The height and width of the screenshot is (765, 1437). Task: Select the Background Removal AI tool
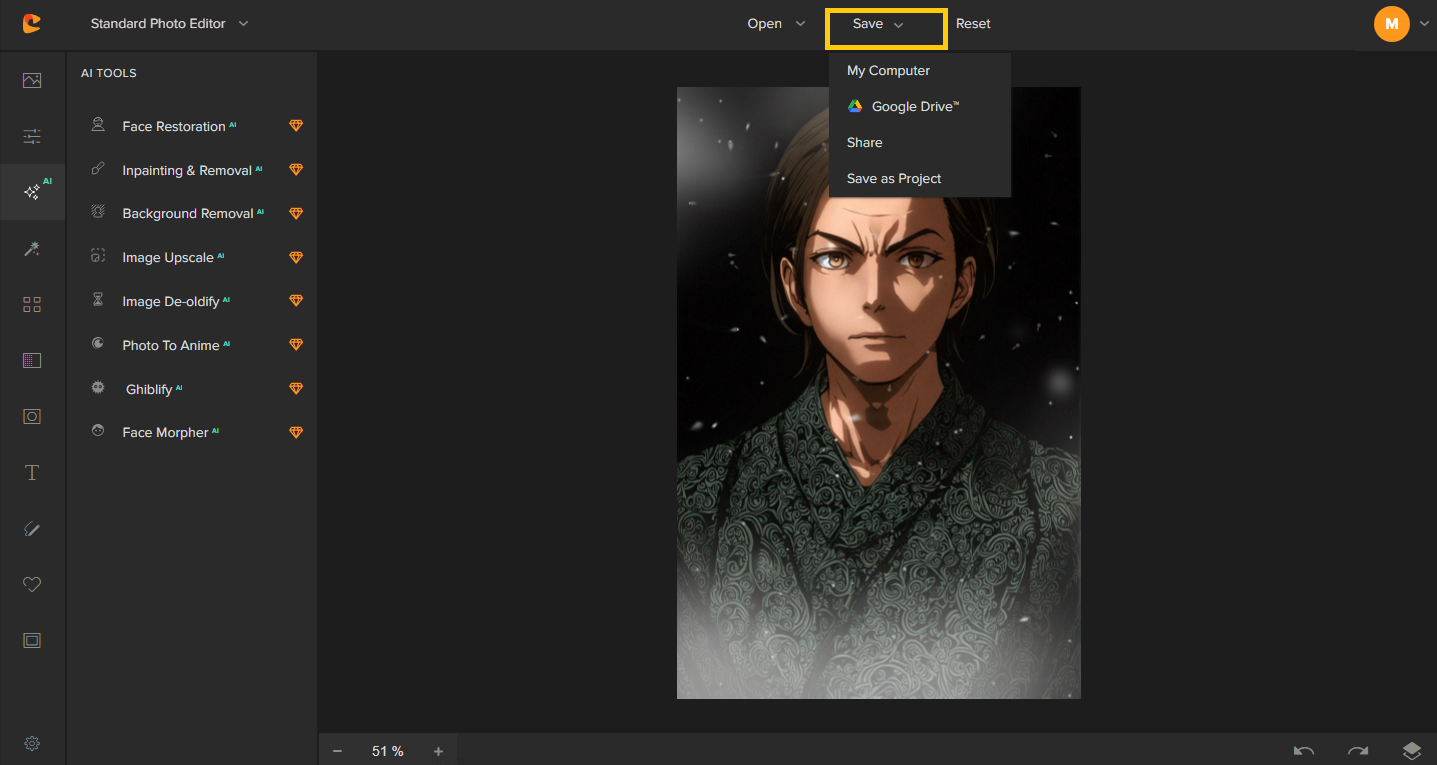click(188, 214)
